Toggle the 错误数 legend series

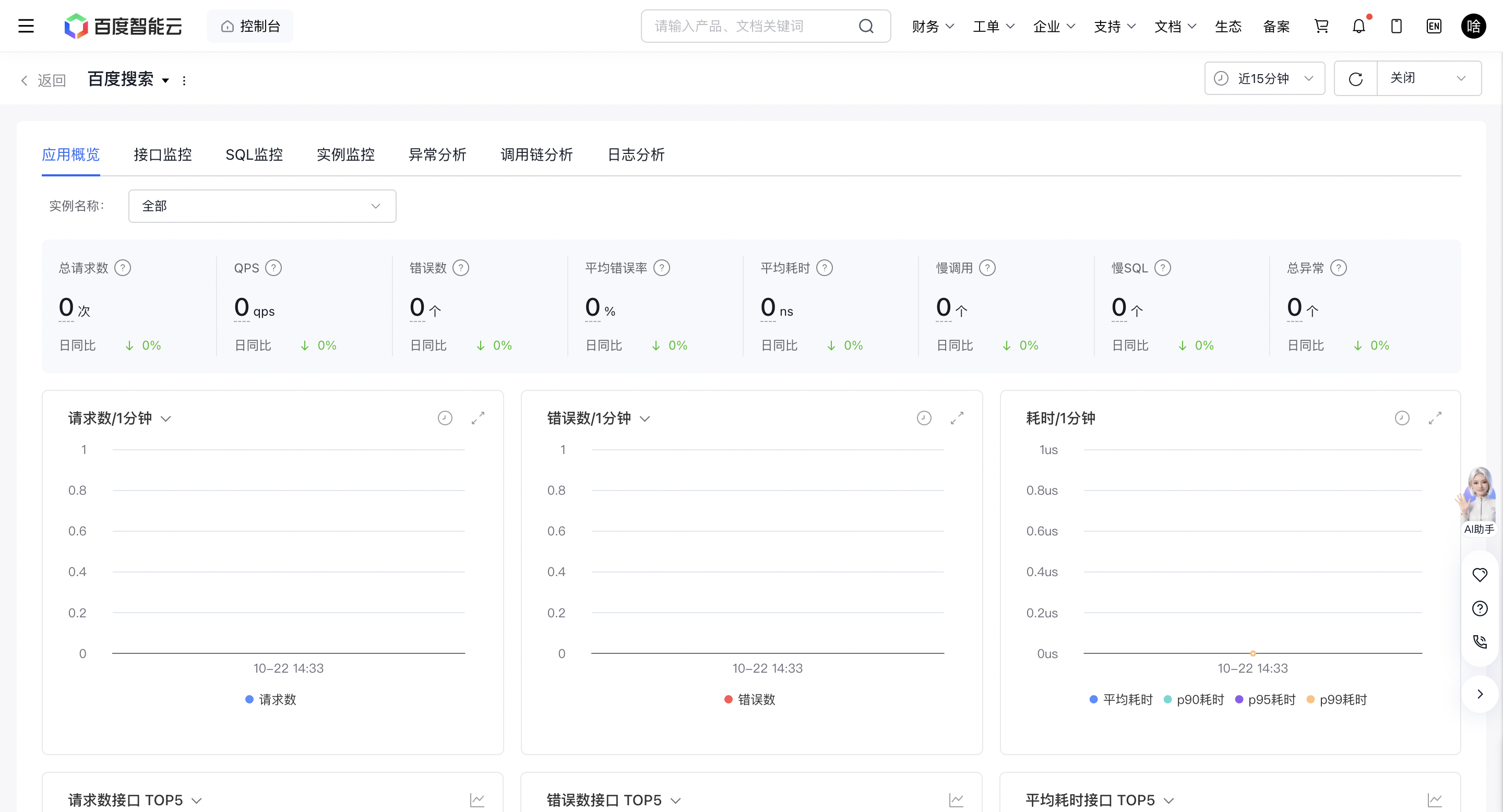tap(750, 699)
